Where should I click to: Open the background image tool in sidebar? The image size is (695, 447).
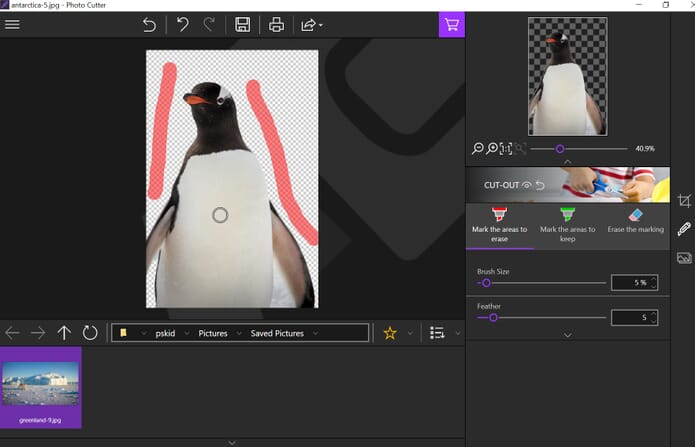pos(684,258)
